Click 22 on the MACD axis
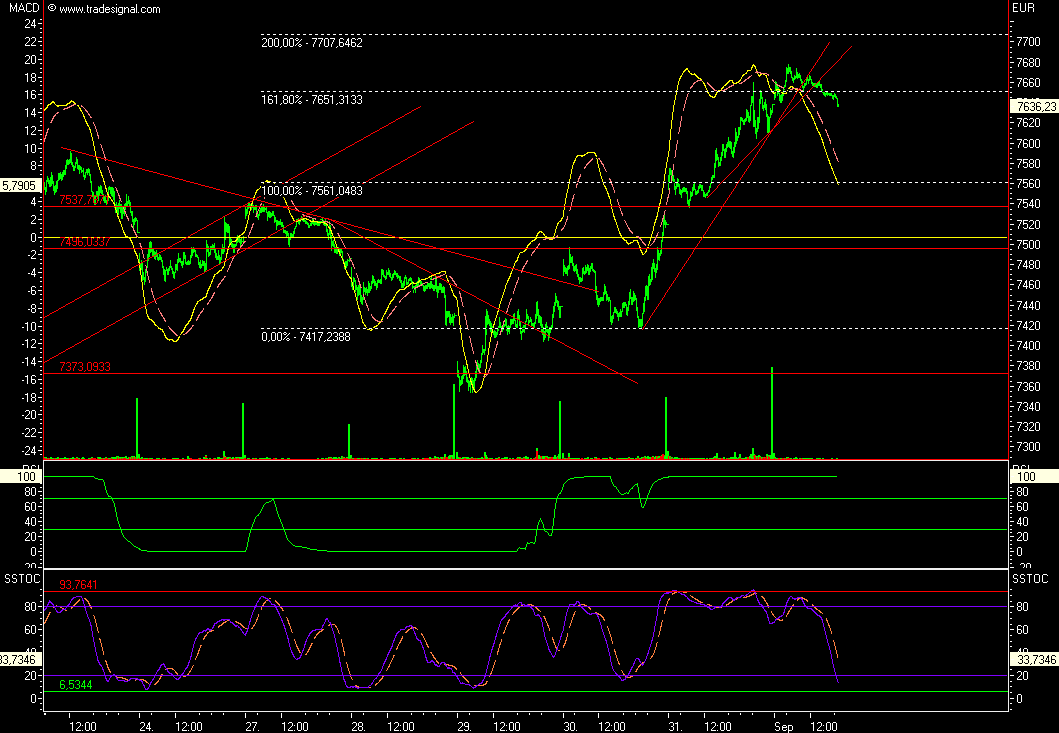The image size is (1059, 733). pyautogui.click(x=30, y=42)
